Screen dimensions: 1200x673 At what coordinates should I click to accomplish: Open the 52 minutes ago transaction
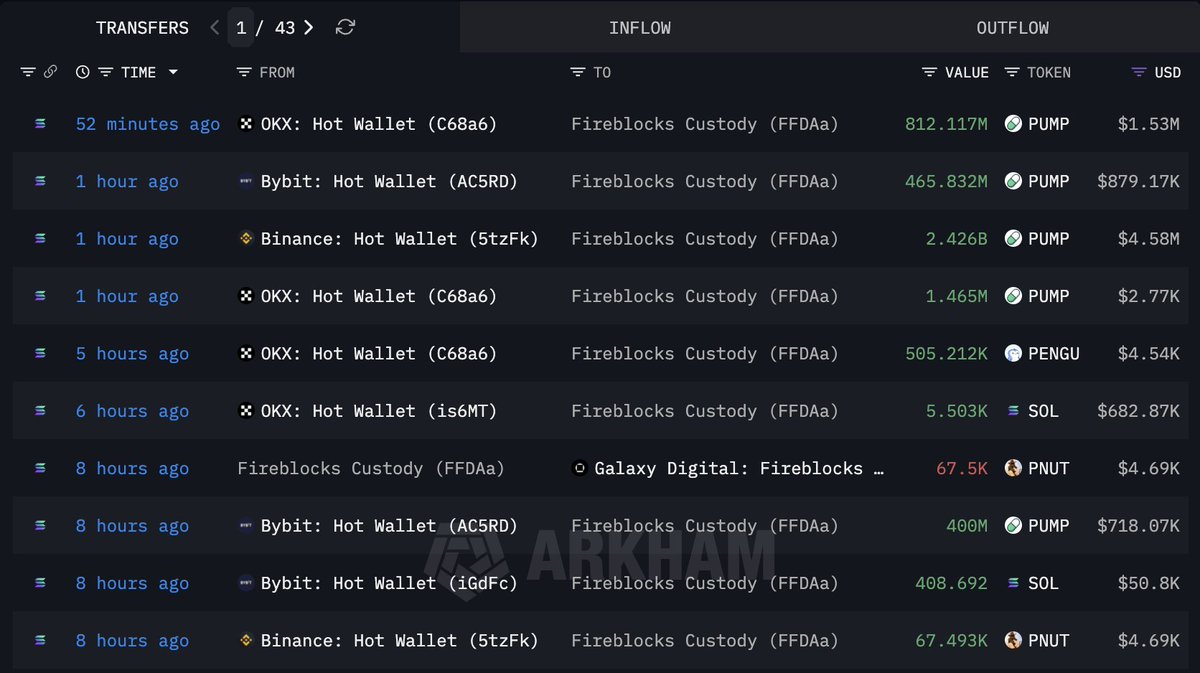click(148, 124)
